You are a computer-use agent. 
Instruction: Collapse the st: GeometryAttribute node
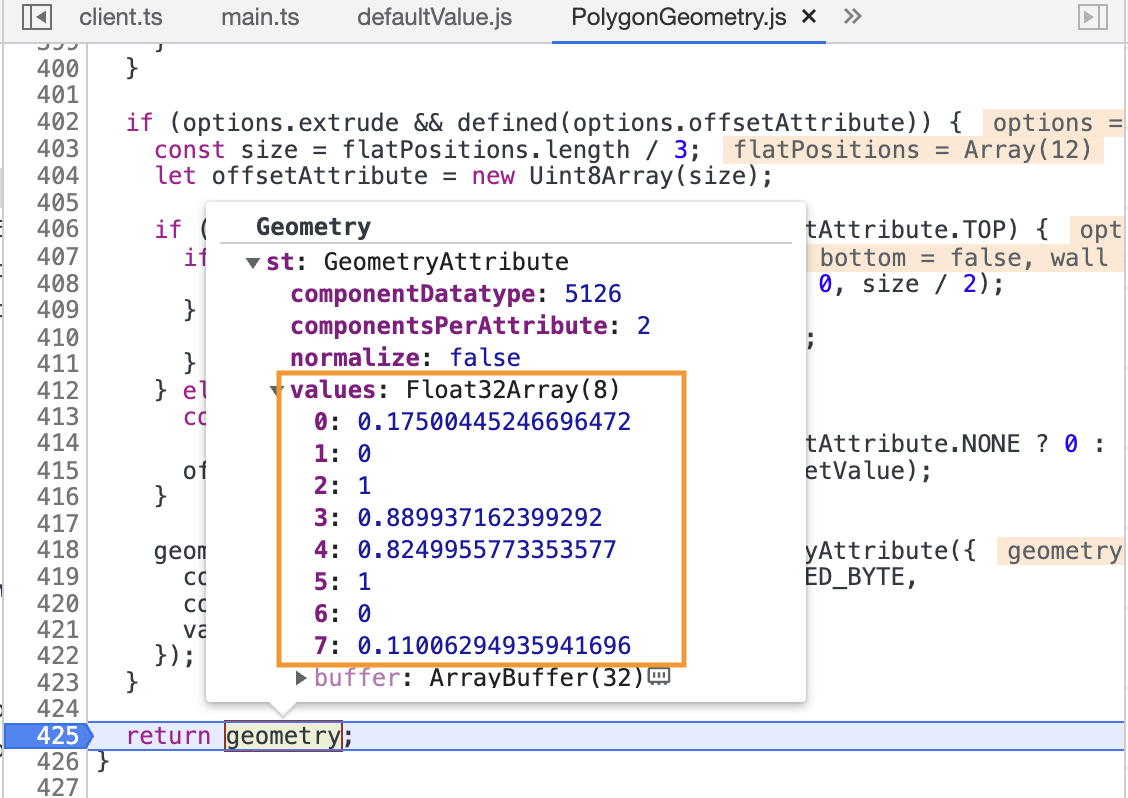tap(253, 261)
